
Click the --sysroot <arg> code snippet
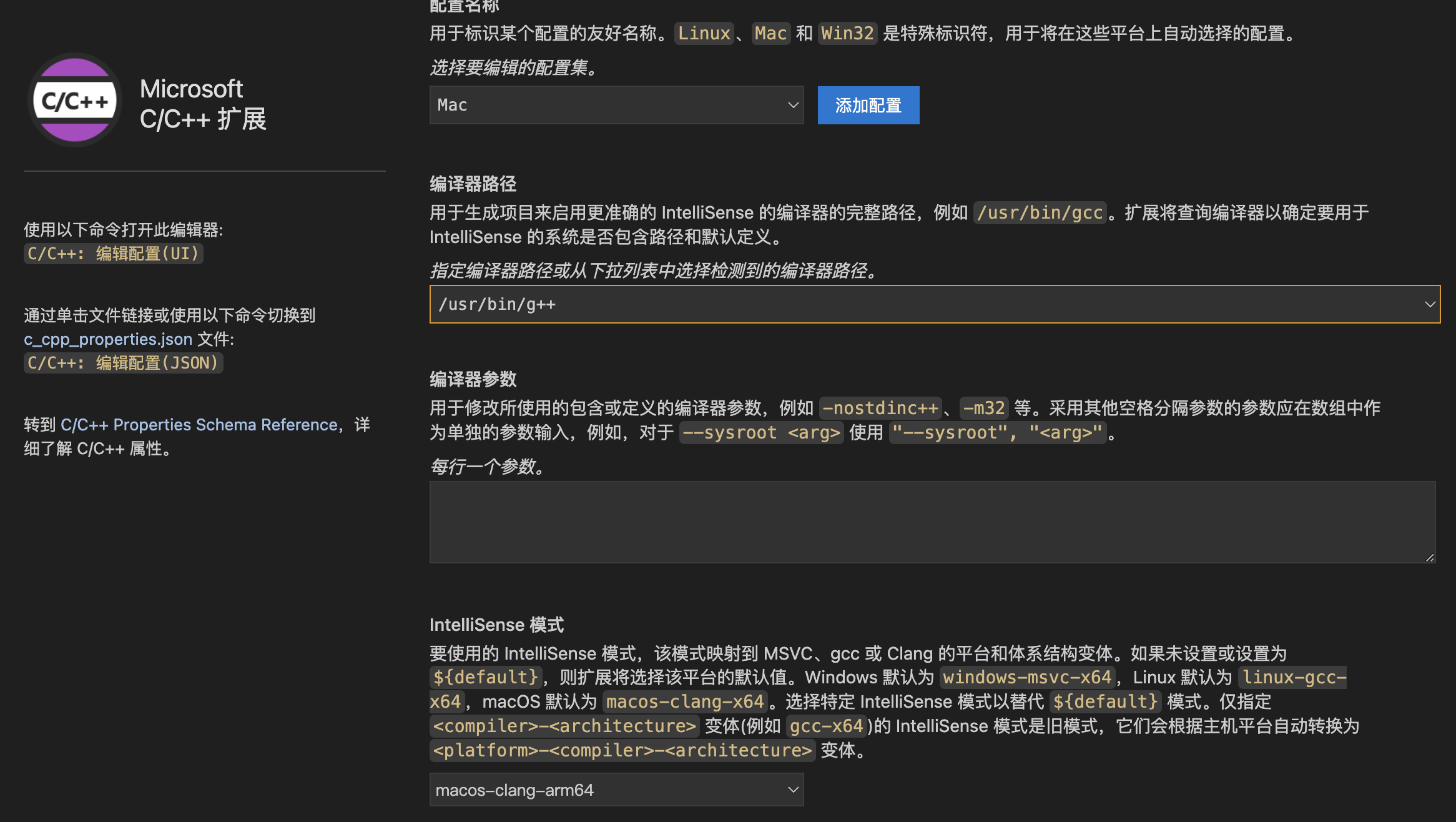[760, 432]
